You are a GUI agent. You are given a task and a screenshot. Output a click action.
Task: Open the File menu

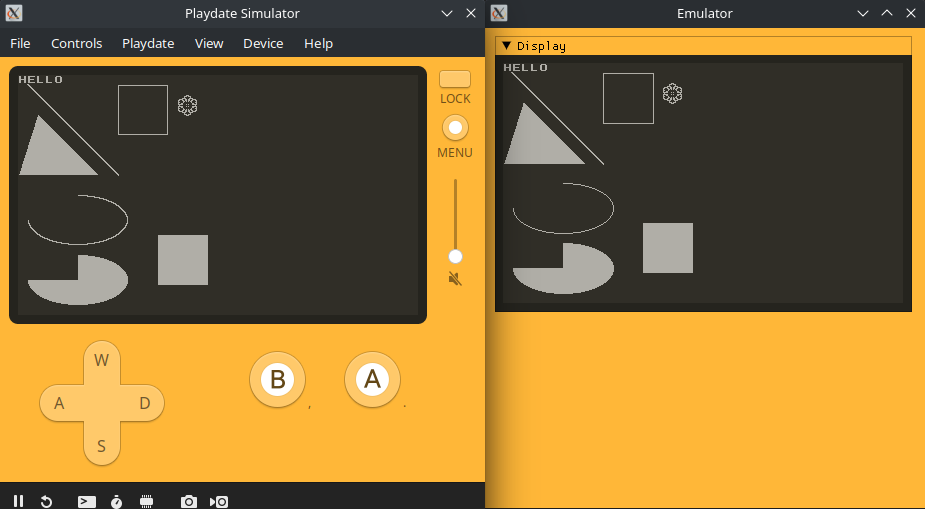pos(20,44)
